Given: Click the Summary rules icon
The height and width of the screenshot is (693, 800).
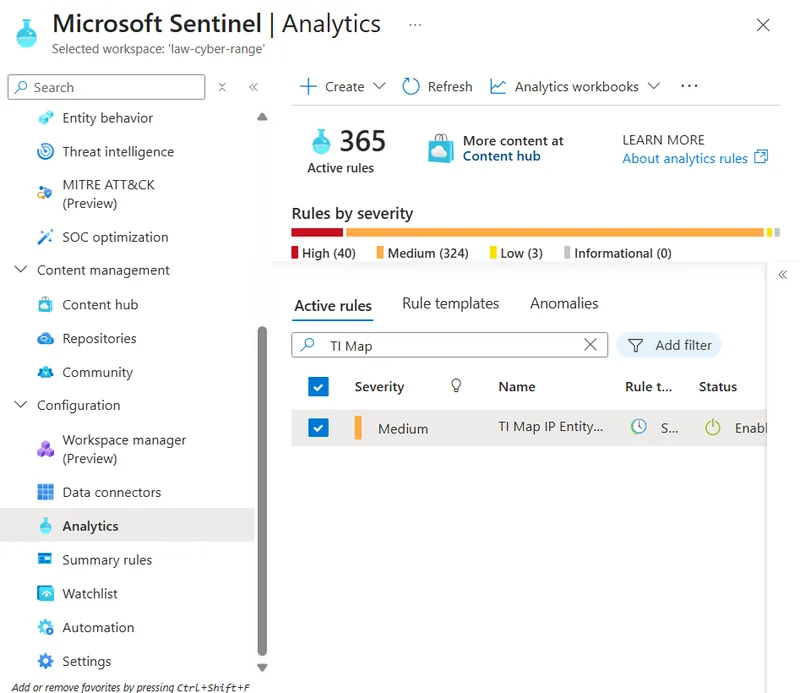Looking at the screenshot, I should [45, 559].
